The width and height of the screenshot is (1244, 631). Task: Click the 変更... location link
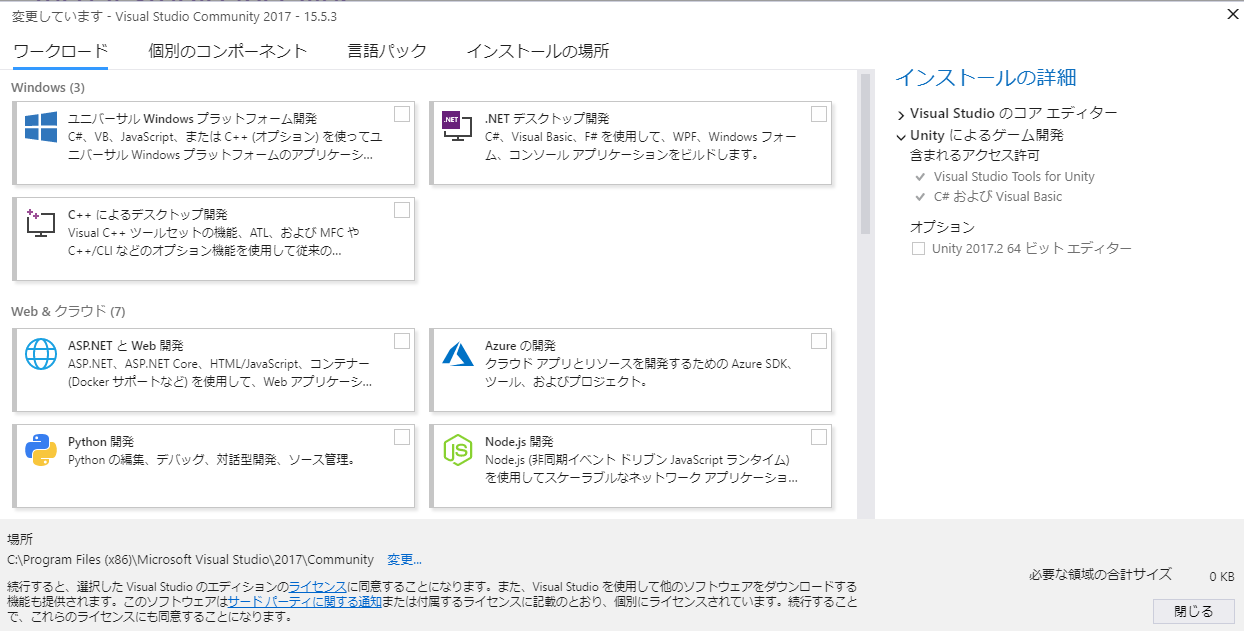click(x=405, y=560)
